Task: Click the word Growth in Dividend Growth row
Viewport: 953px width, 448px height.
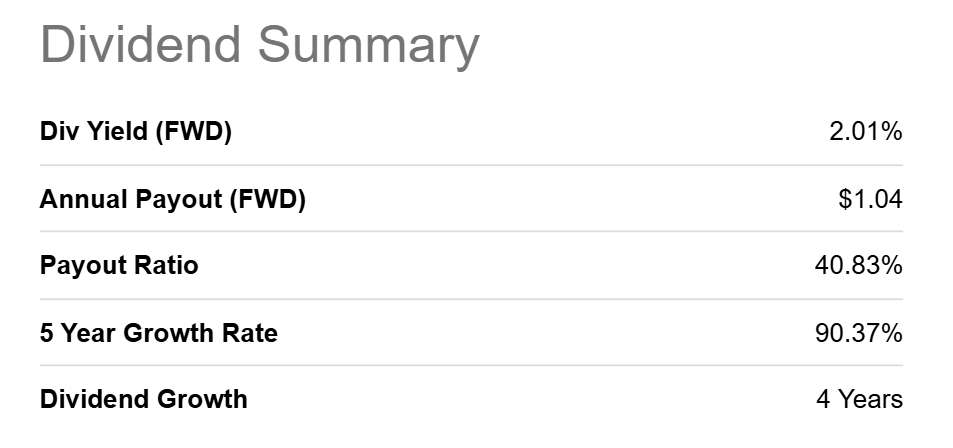Action: [x=202, y=399]
